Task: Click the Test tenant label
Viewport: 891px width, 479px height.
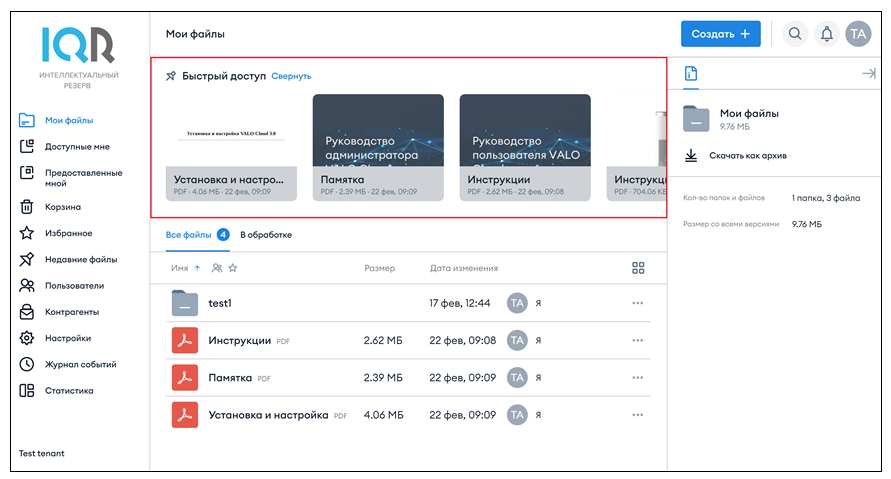Action: point(41,453)
